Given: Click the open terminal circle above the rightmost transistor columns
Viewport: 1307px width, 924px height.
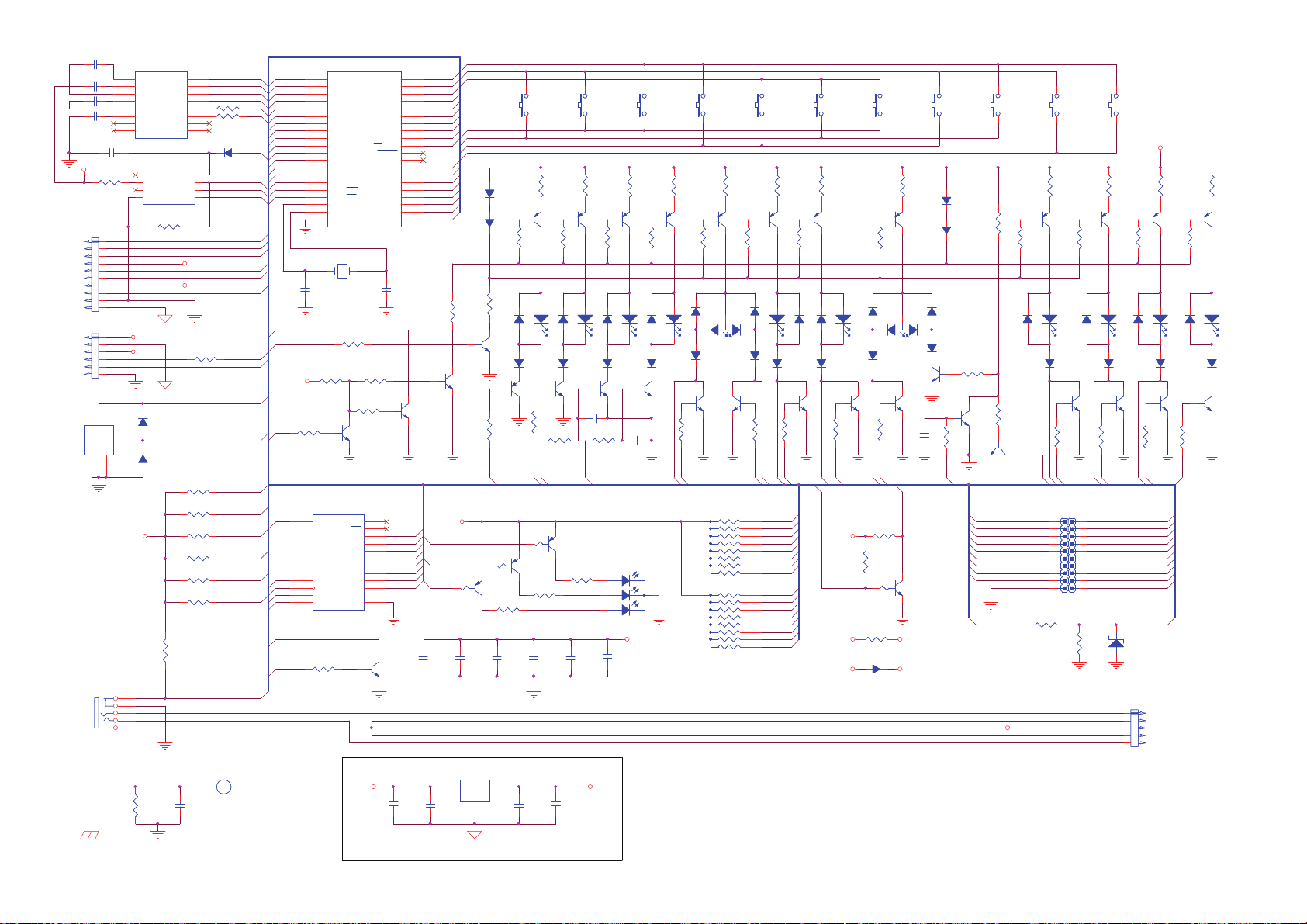Looking at the screenshot, I should (1160, 147).
